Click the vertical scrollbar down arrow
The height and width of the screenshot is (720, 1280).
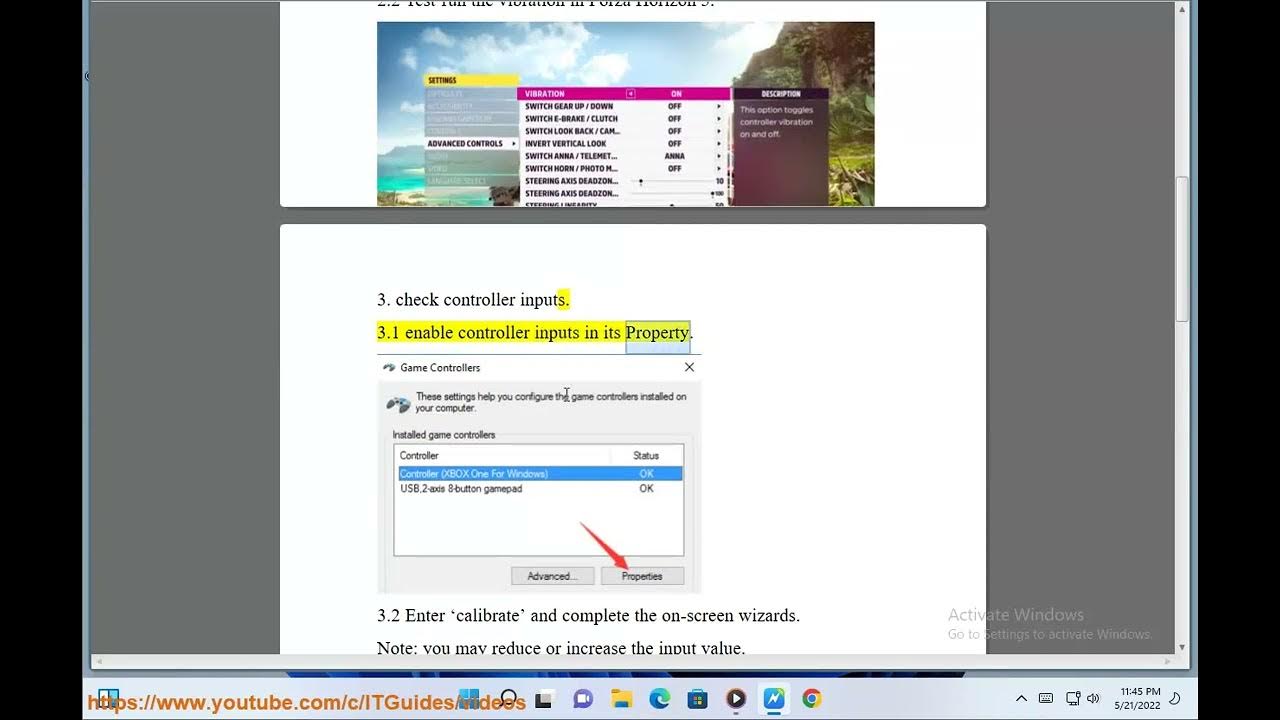[x=1182, y=648]
